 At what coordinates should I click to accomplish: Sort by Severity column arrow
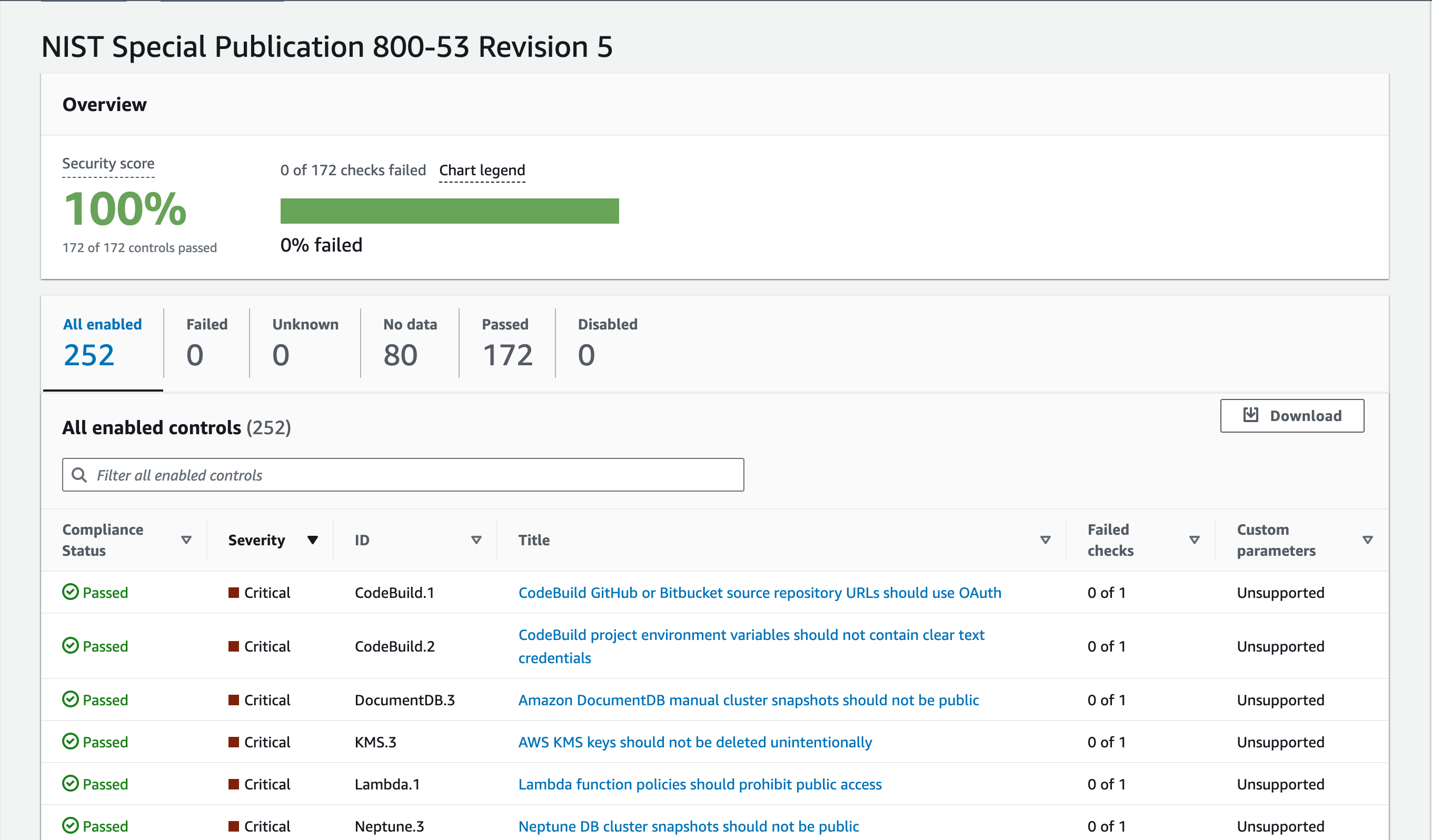tap(313, 540)
